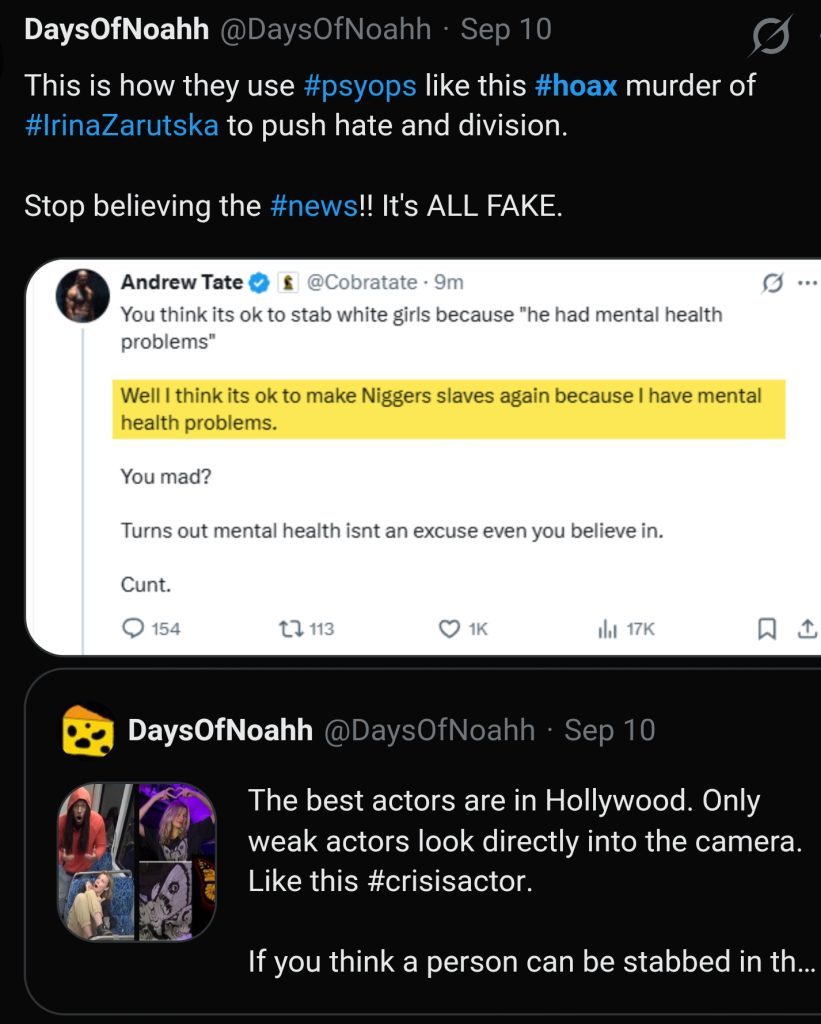The image size is (821, 1024).
Task: Open the three-dot more menu in the embedded tweet
Action: (x=807, y=283)
